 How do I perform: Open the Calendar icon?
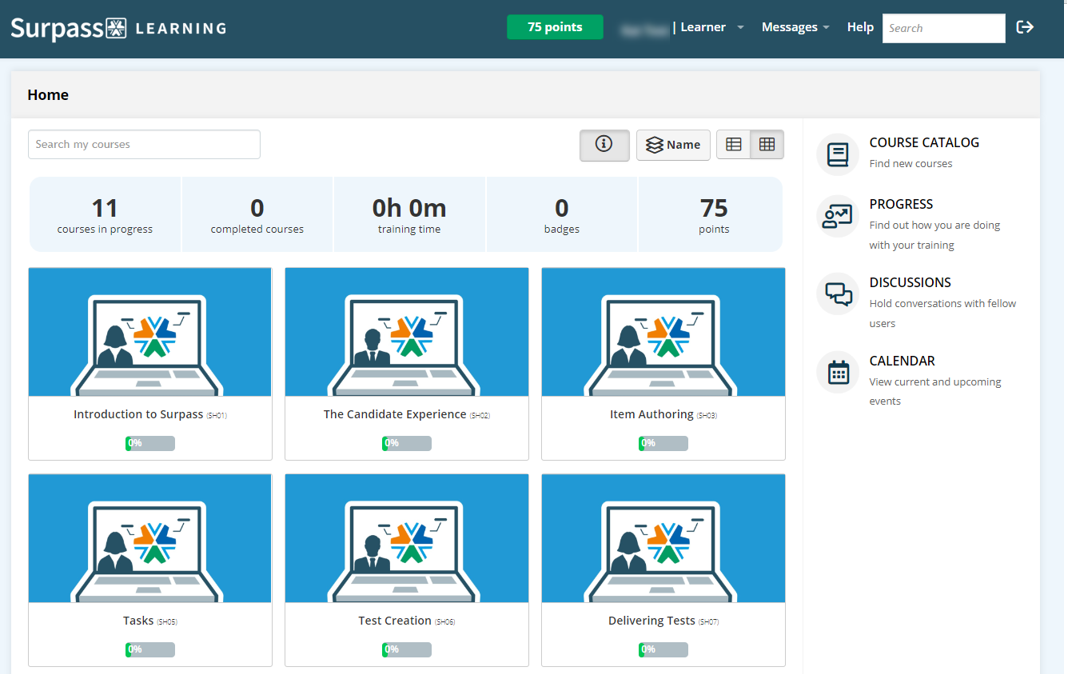838,372
